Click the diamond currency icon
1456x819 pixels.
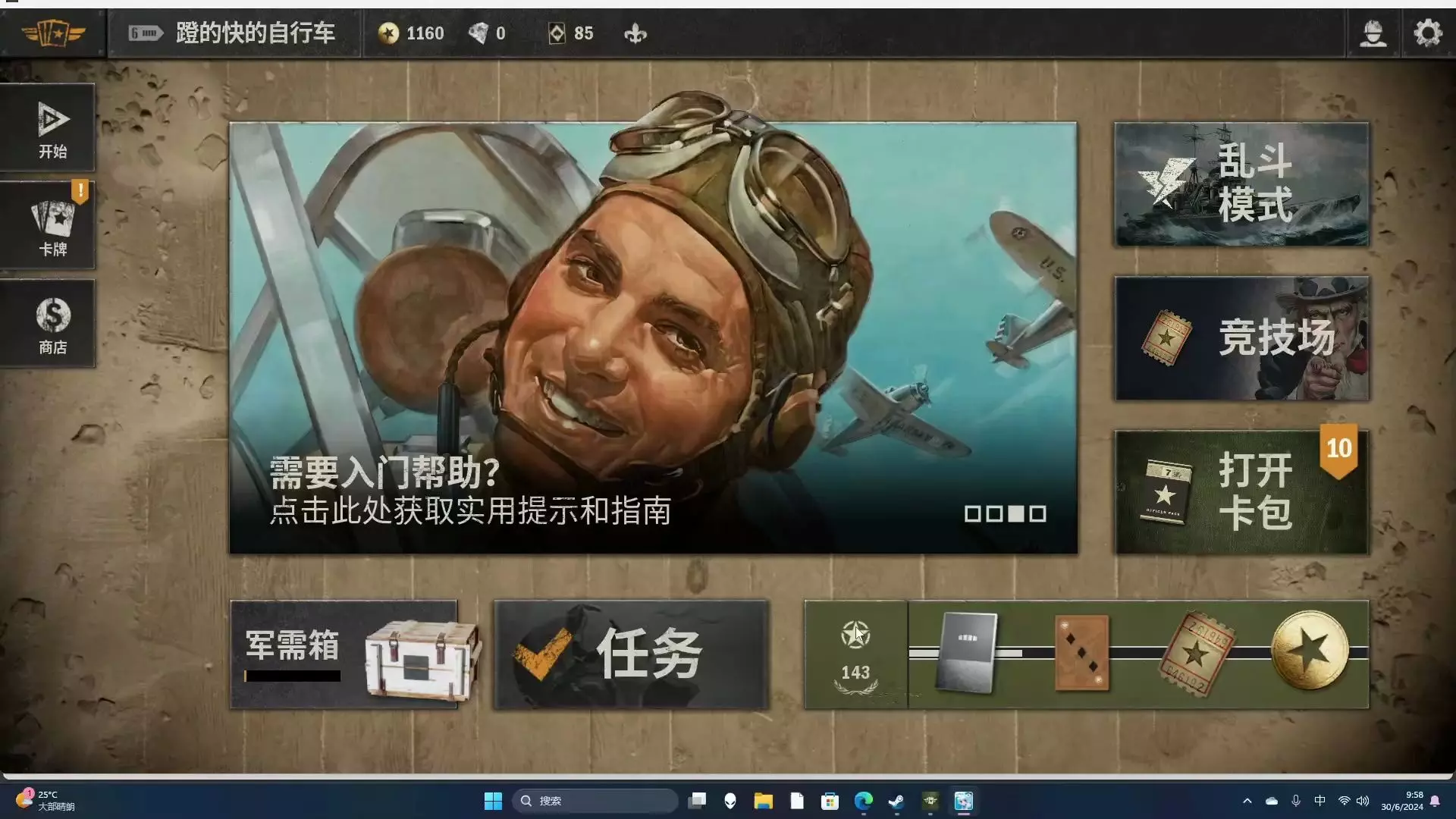click(479, 33)
